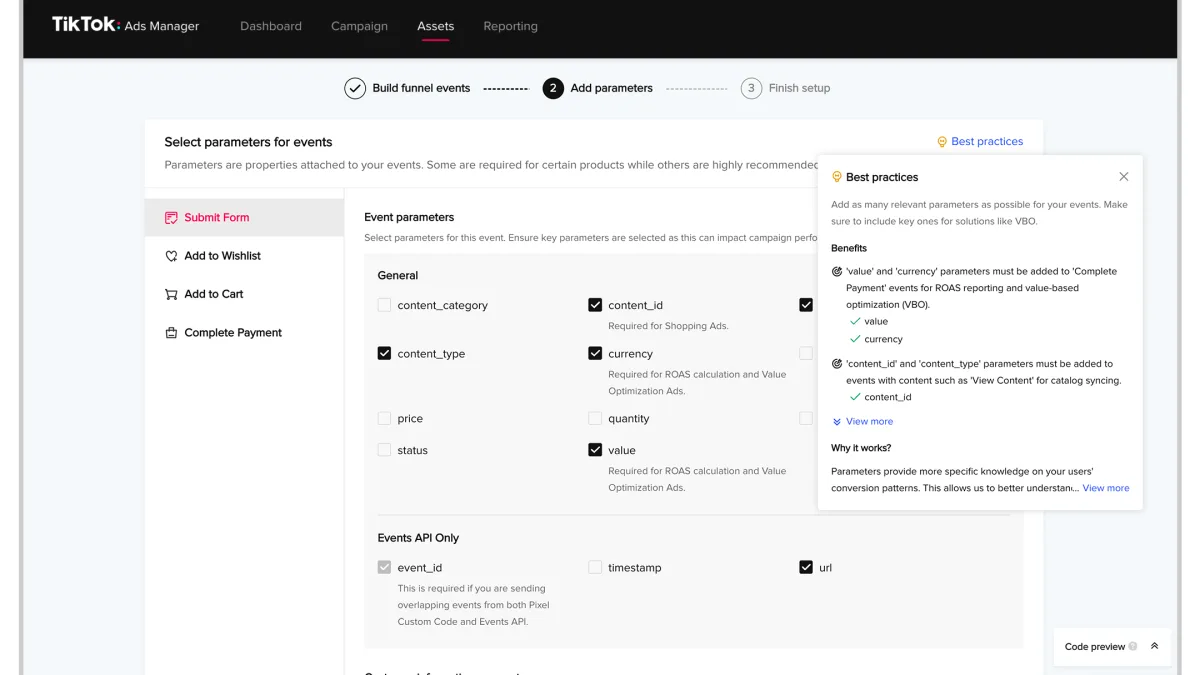
Task: Click the green check next to currency
Action: coord(854,339)
